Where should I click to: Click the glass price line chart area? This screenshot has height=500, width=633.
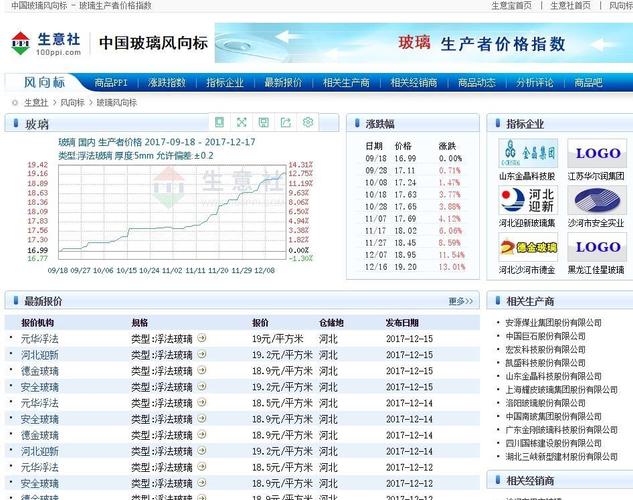(172, 212)
